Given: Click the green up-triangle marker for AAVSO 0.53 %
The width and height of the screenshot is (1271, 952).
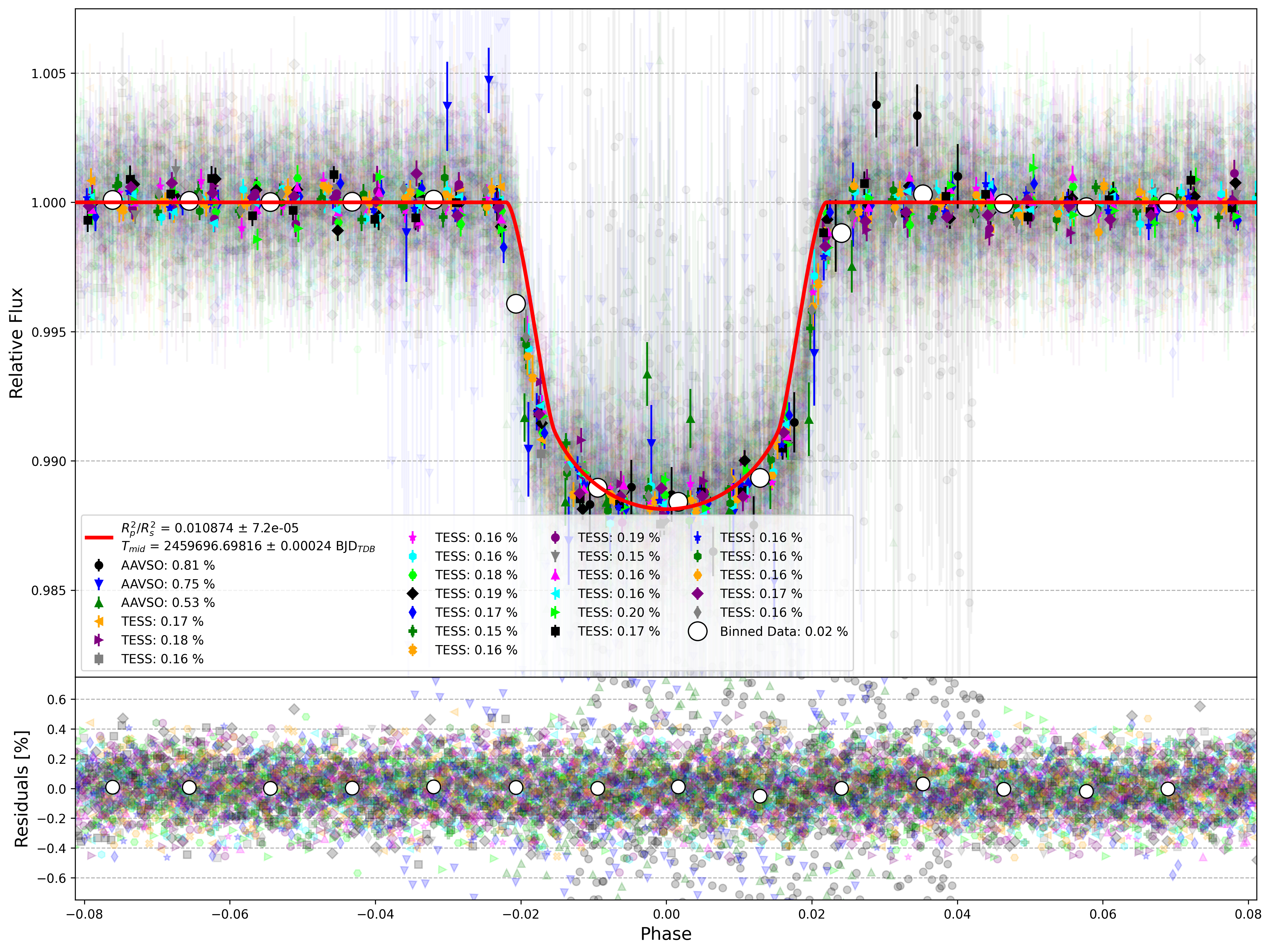Looking at the screenshot, I should [99, 603].
